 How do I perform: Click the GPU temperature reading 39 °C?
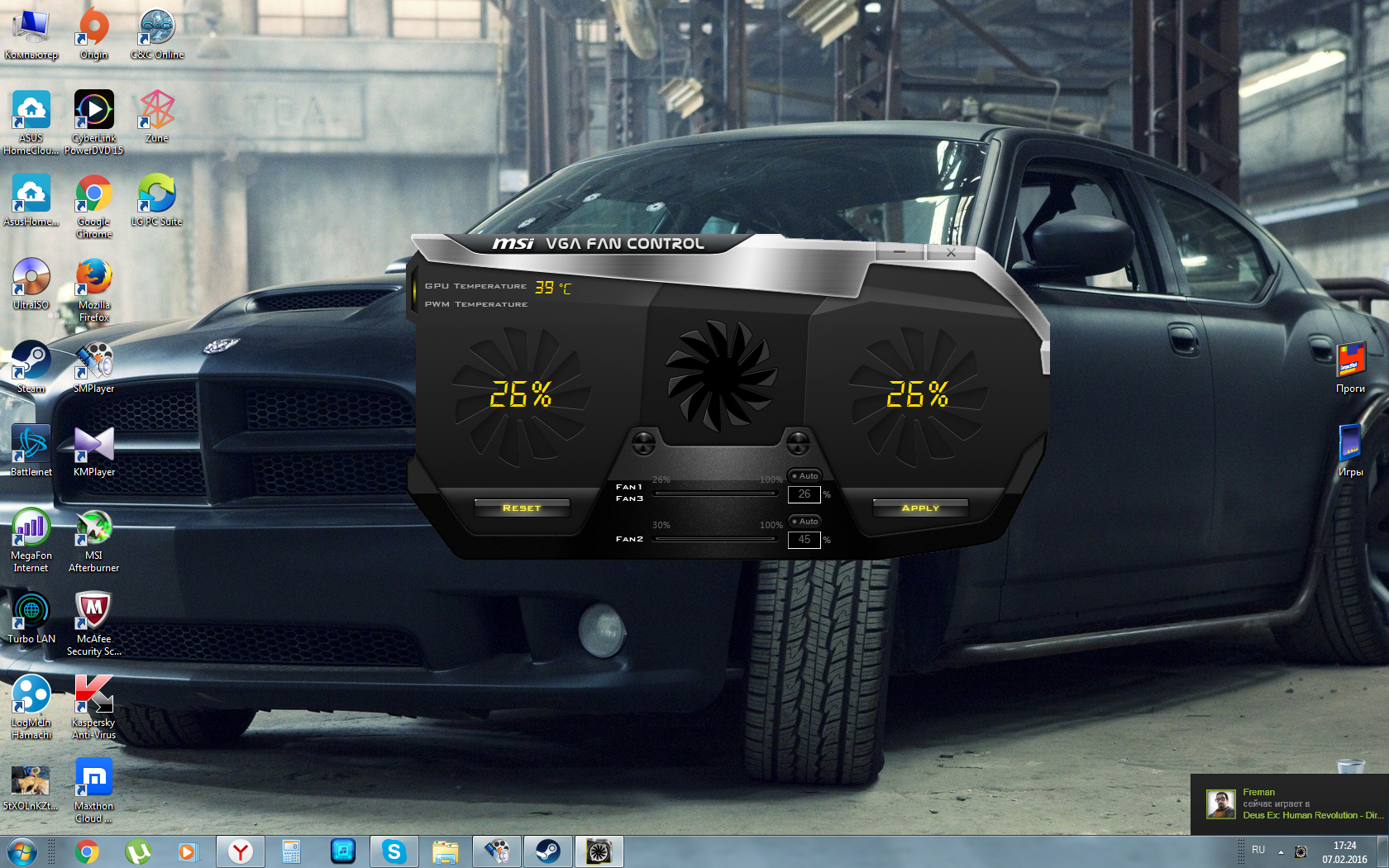552,287
